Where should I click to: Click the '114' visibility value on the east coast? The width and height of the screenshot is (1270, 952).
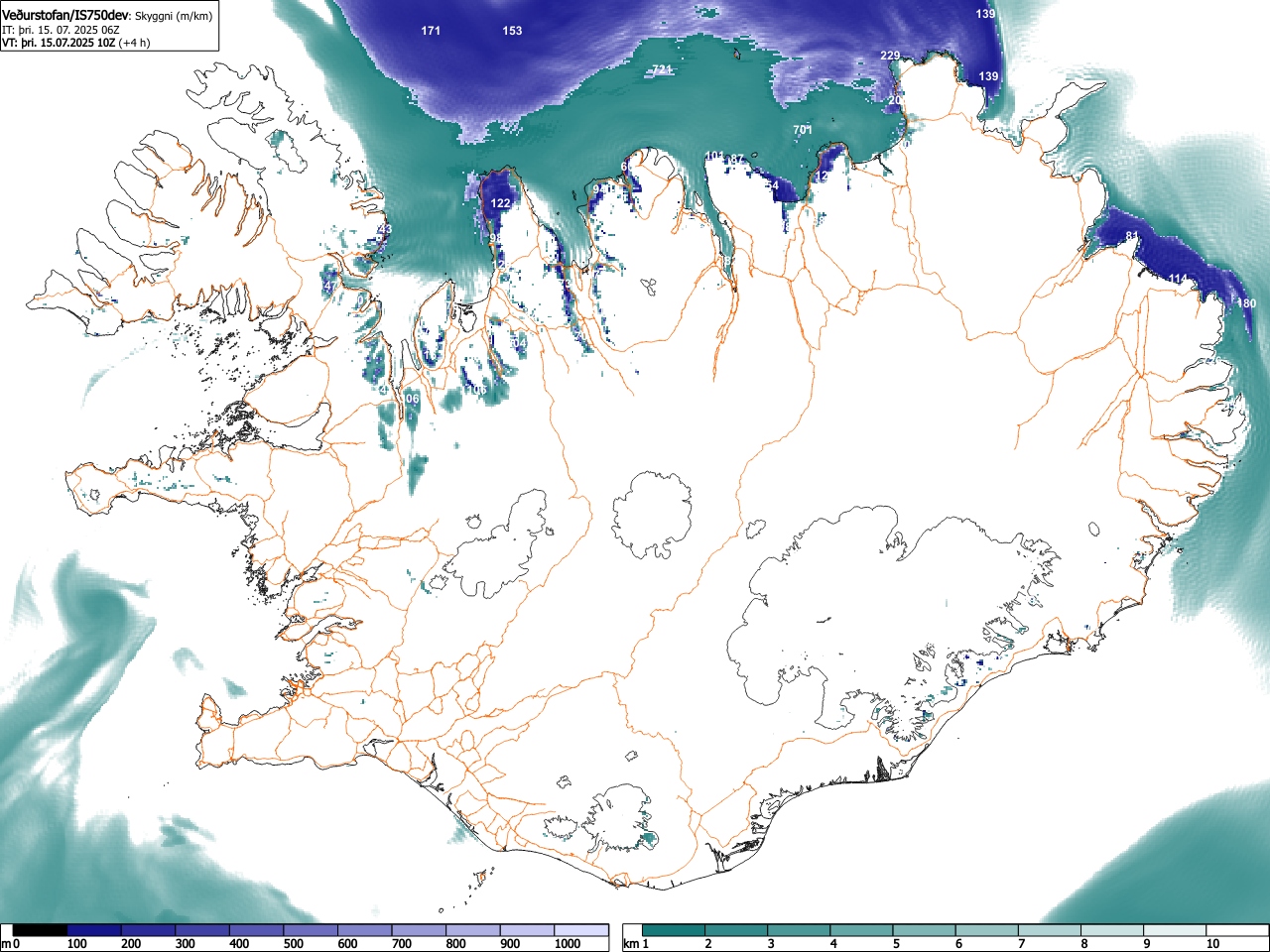click(x=1178, y=279)
